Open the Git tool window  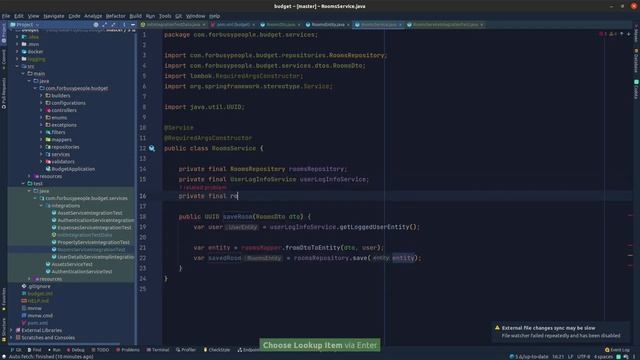coord(16,350)
